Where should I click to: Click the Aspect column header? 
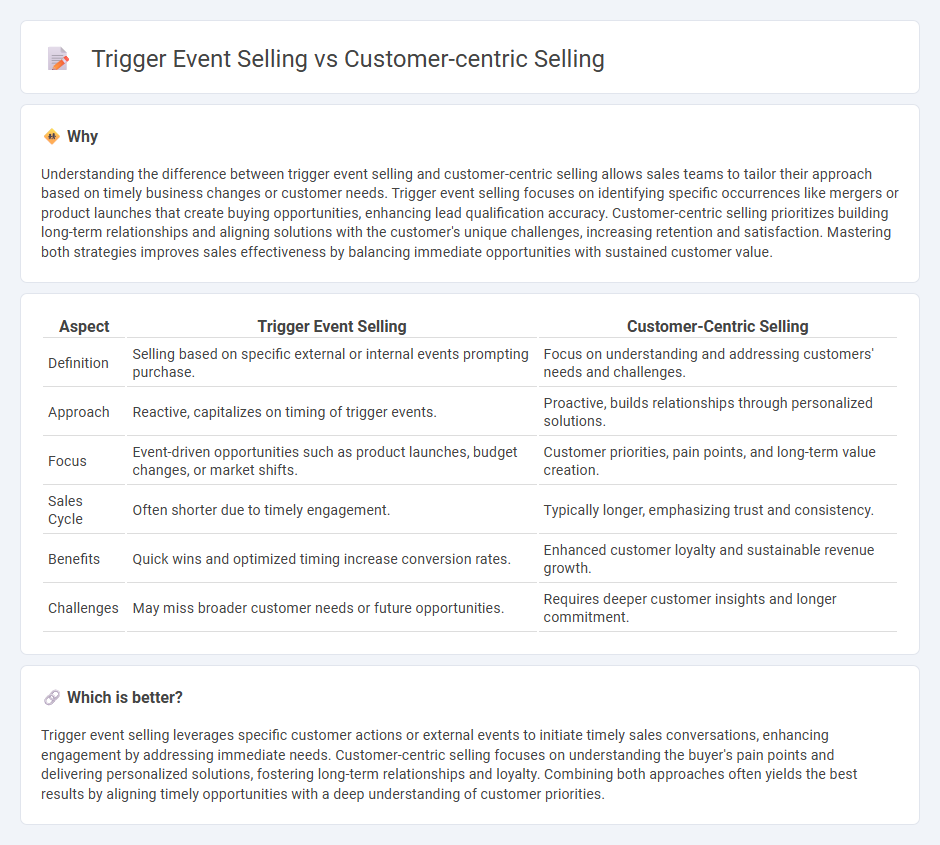[84, 327]
